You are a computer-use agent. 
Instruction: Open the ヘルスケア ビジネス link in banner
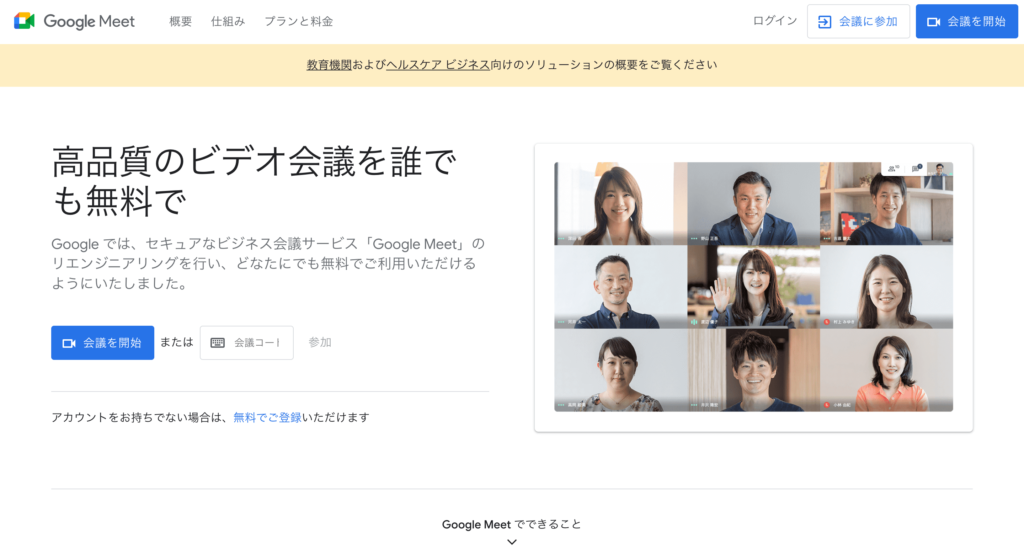click(438, 65)
